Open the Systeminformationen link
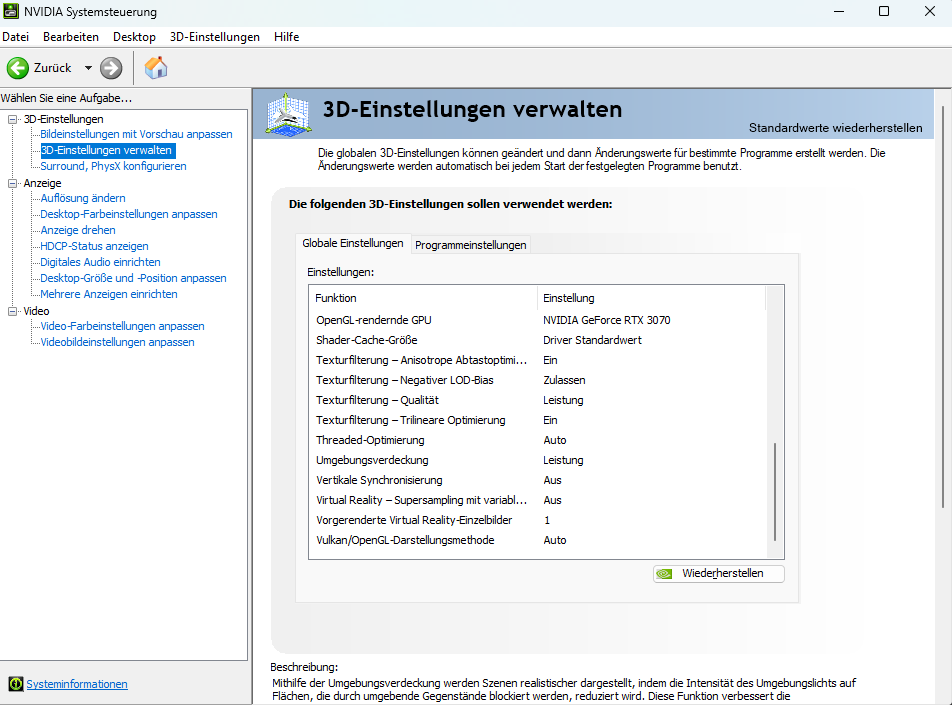 (x=77, y=684)
